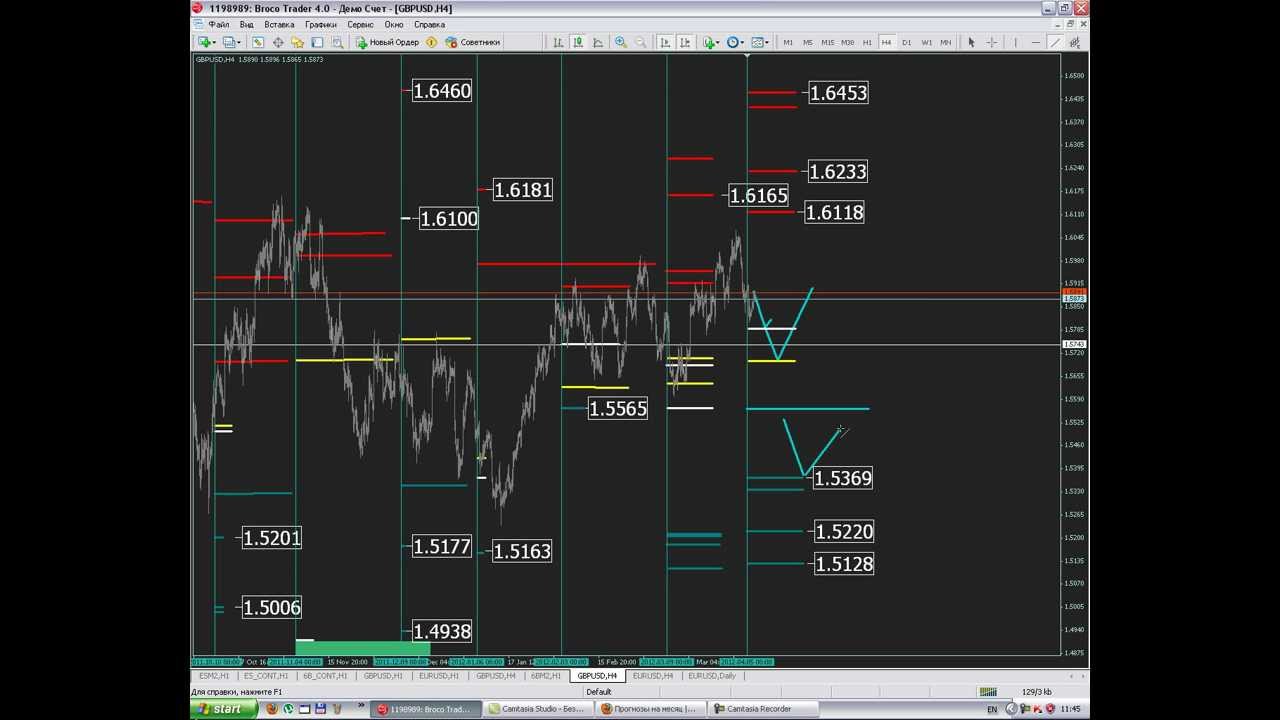Expand the Templates dropdown arrow
The image size is (1280, 720).
tap(768, 42)
